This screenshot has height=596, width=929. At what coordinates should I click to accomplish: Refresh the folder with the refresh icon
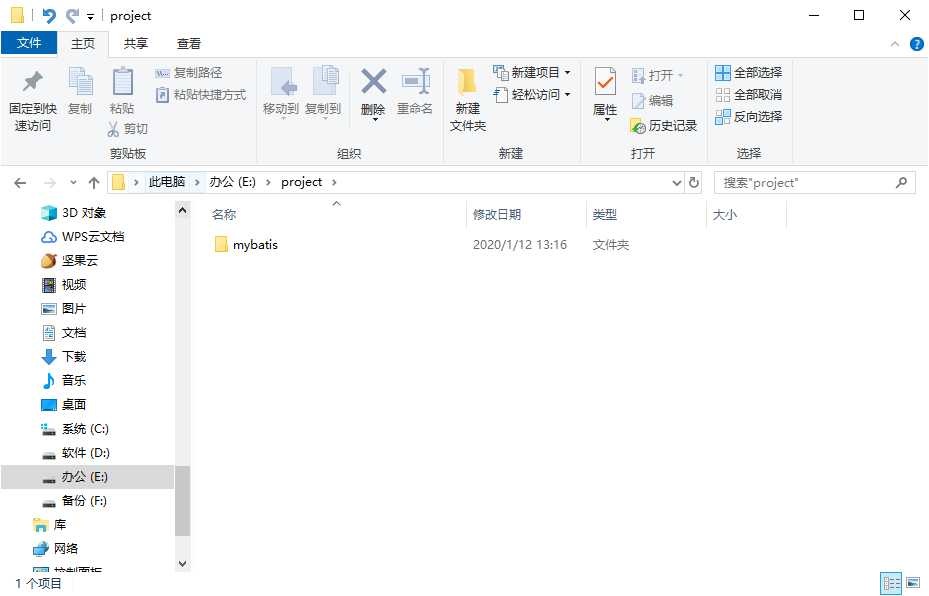(x=695, y=181)
